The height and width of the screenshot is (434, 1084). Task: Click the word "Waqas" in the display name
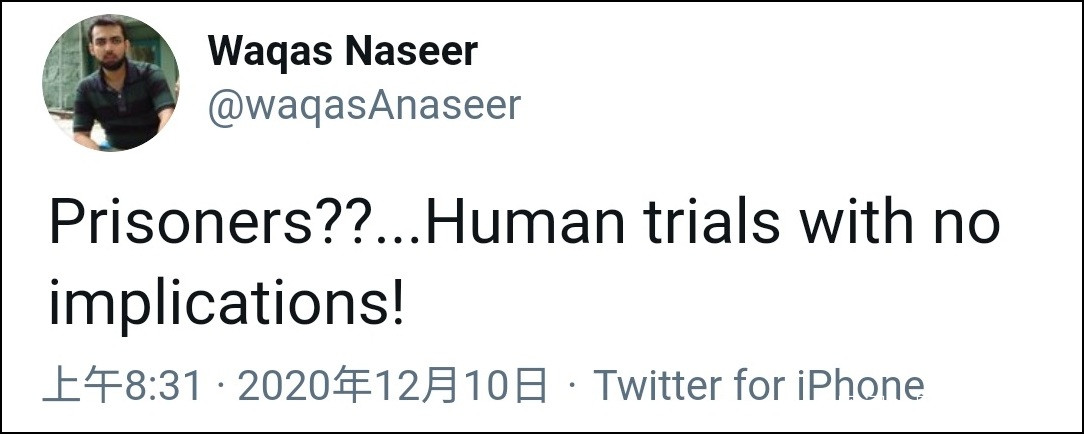pyautogui.click(x=270, y=53)
